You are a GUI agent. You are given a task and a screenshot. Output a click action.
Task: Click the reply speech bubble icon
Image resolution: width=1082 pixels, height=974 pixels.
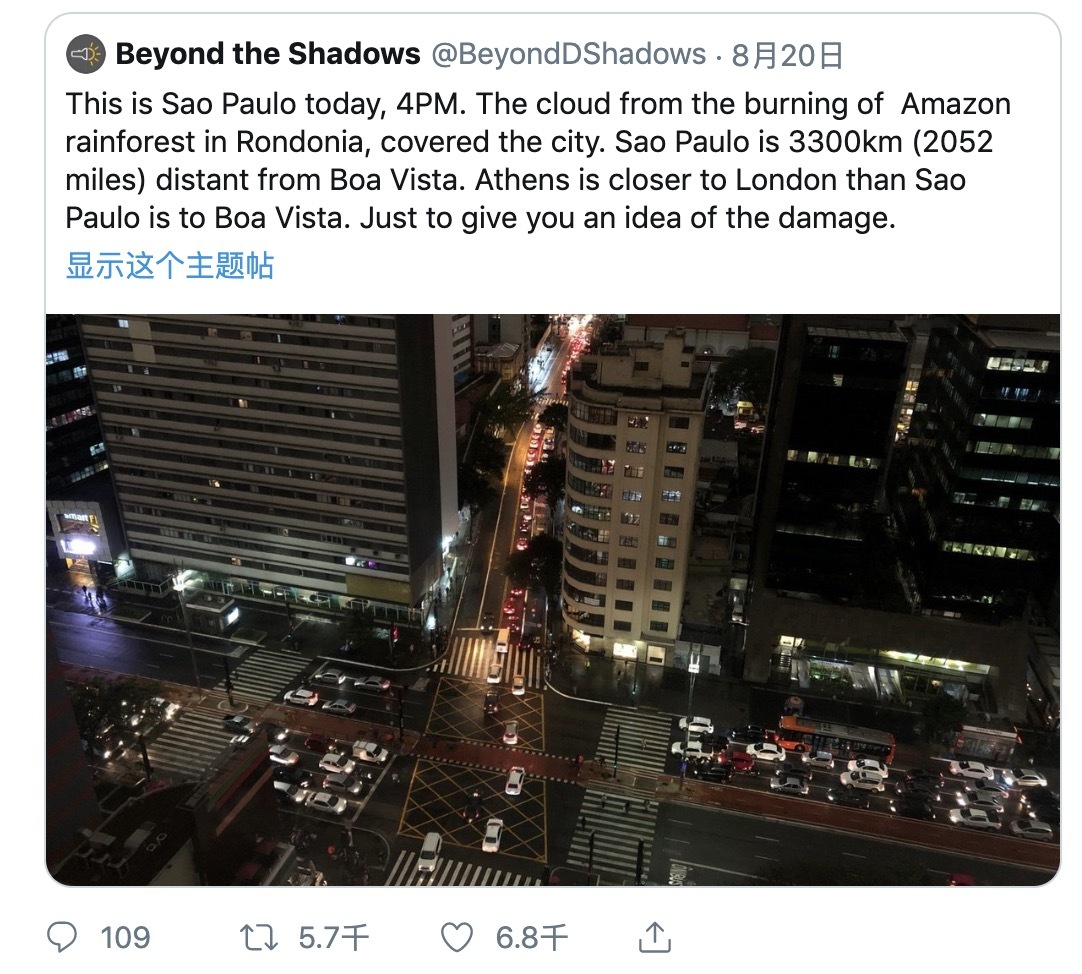(62, 937)
